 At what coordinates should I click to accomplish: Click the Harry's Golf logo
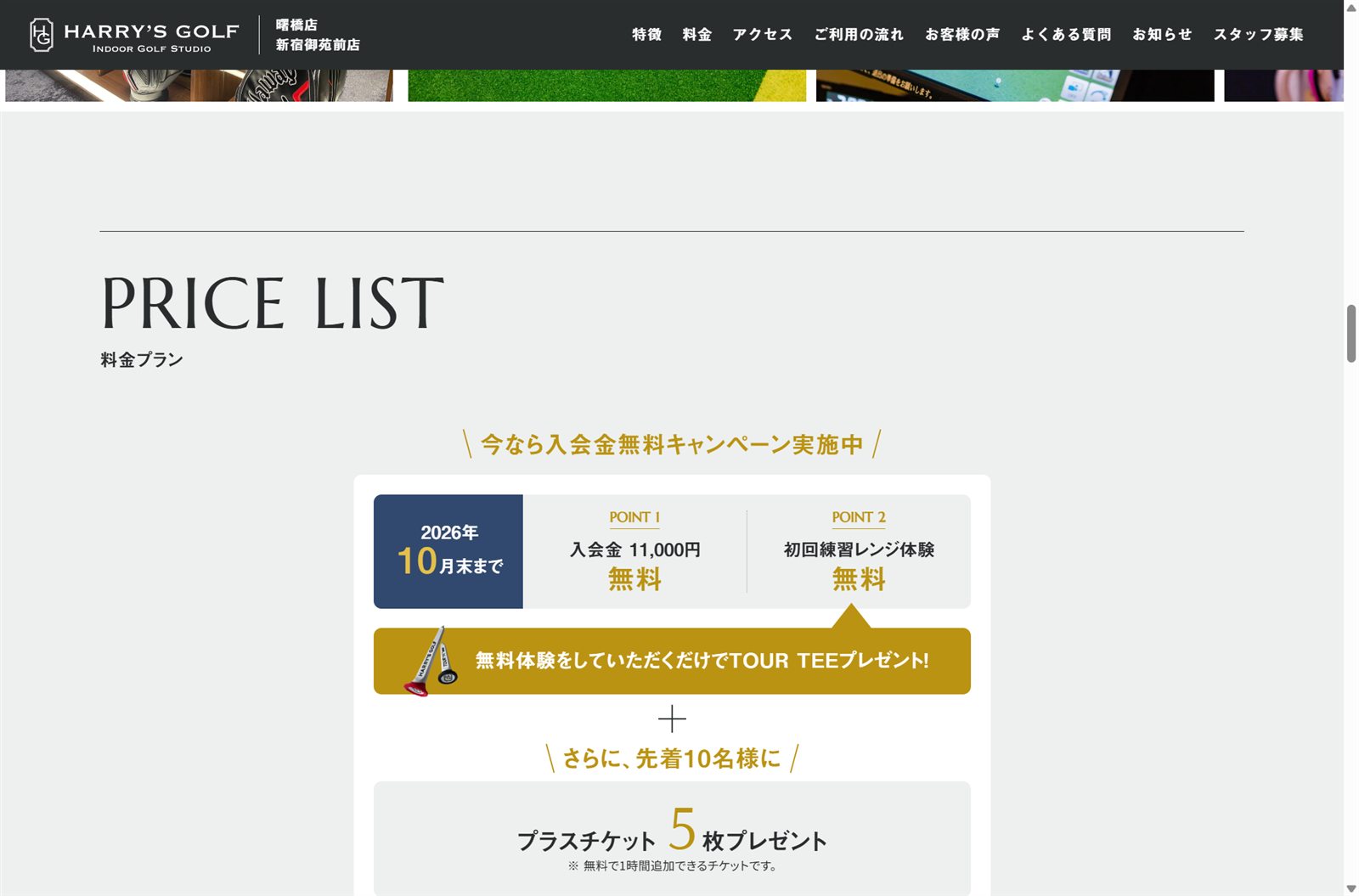tap(134, 35)
